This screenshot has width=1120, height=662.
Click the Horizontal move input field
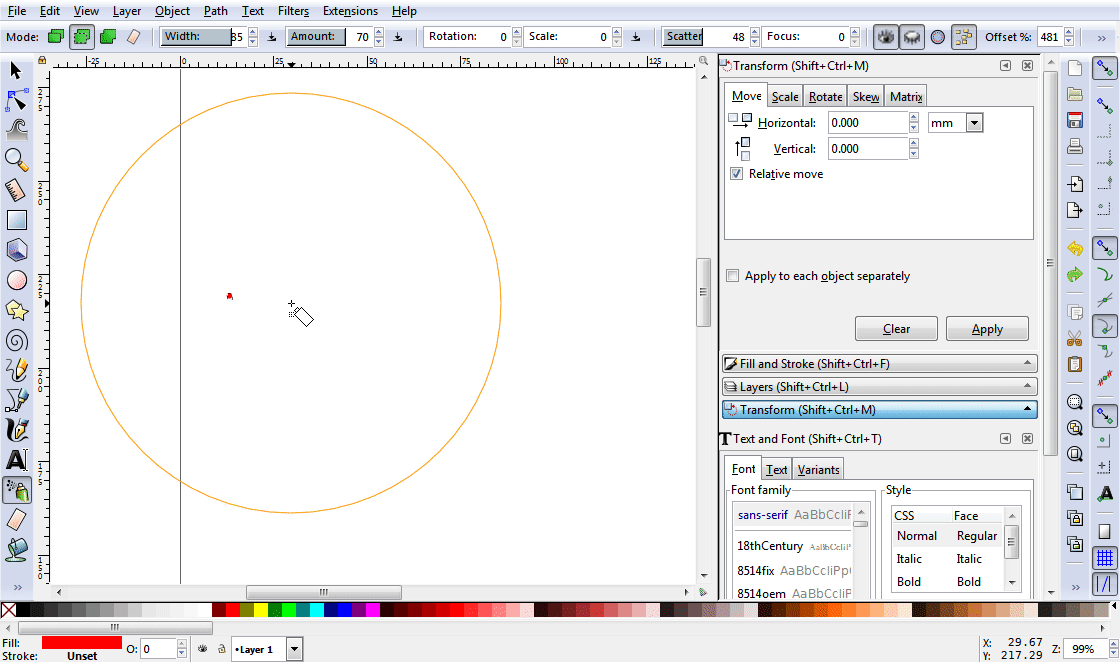[866, 122]
